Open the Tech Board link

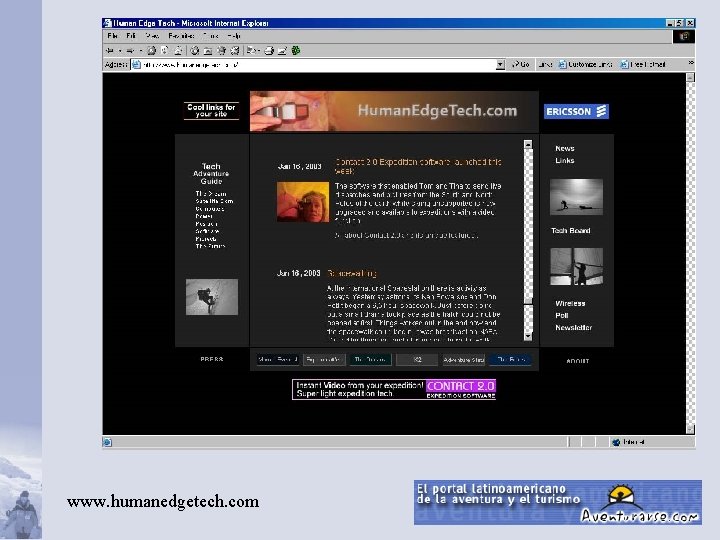570,231
